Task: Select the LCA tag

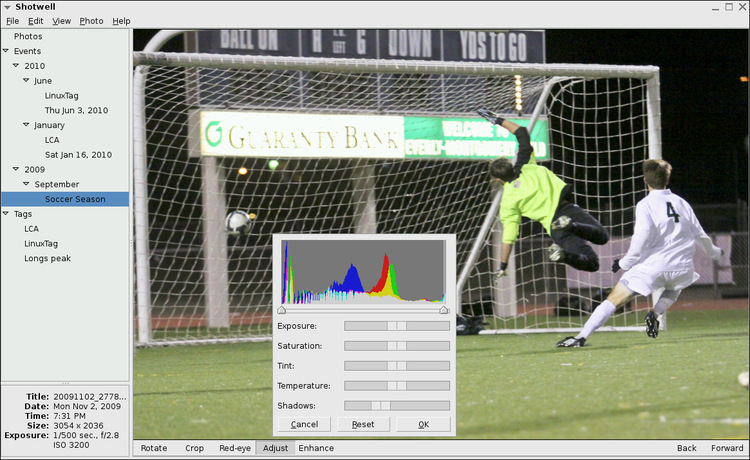Action: point(32,229)
